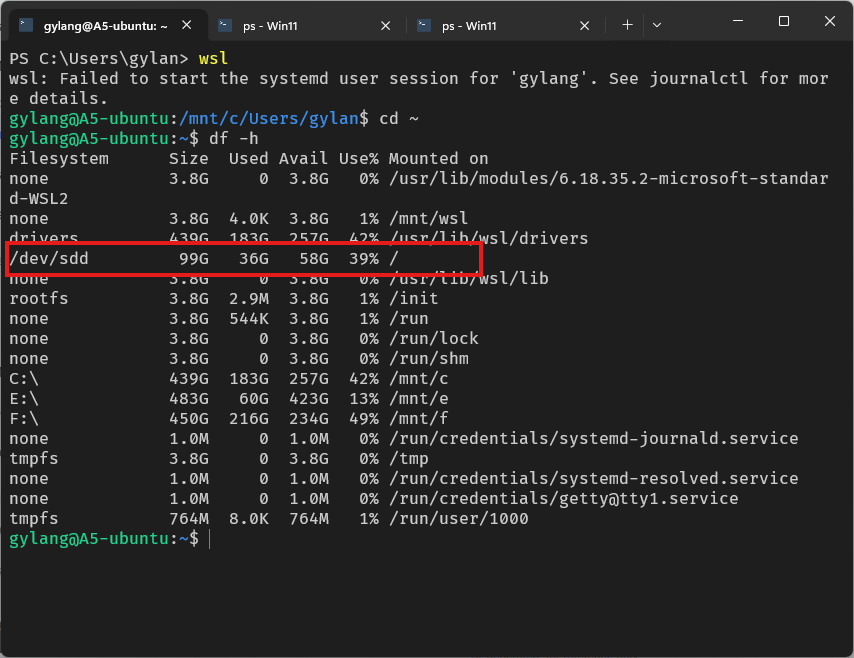The image size is (854, 658).
Task: Click the '/mnt/c/Users/gylan' path in prompt
Action: pyautogui.click(x=269, y=118)
